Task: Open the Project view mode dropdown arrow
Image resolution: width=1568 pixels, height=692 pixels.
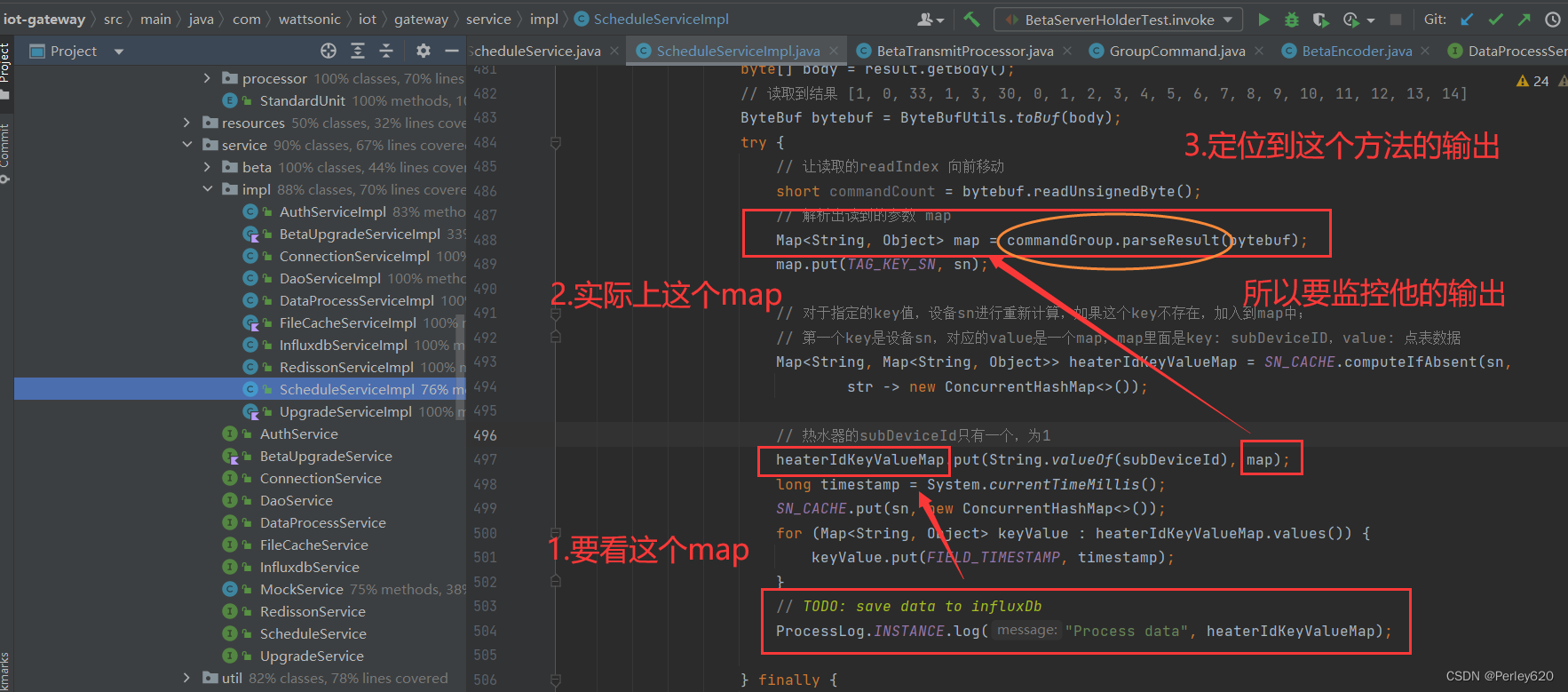Action: click(x=119, y=52)
